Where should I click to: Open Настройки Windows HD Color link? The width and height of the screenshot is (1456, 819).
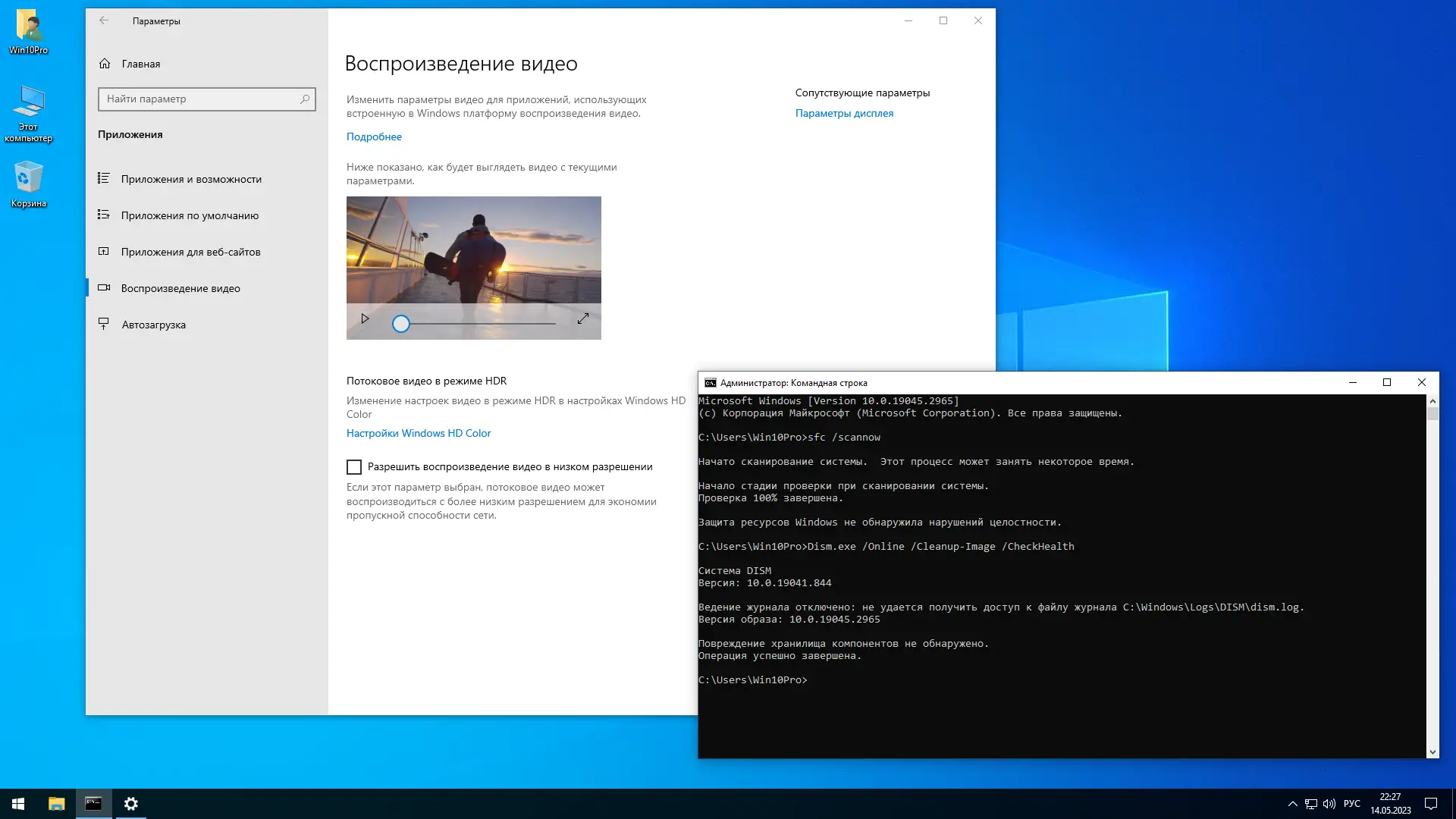point(419,433)
